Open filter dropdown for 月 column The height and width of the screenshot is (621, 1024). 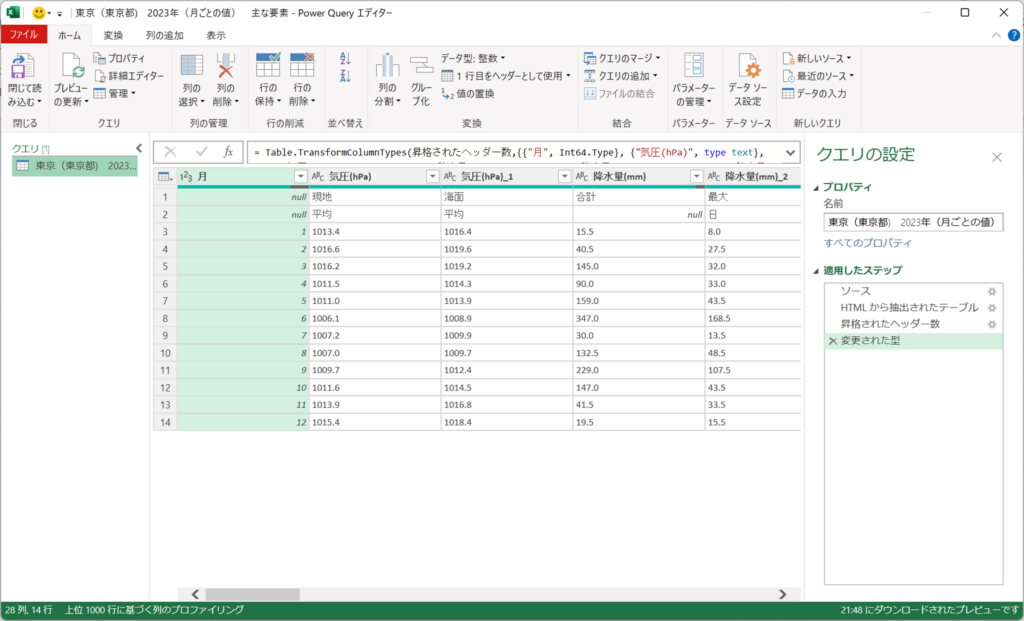point(300,176)
